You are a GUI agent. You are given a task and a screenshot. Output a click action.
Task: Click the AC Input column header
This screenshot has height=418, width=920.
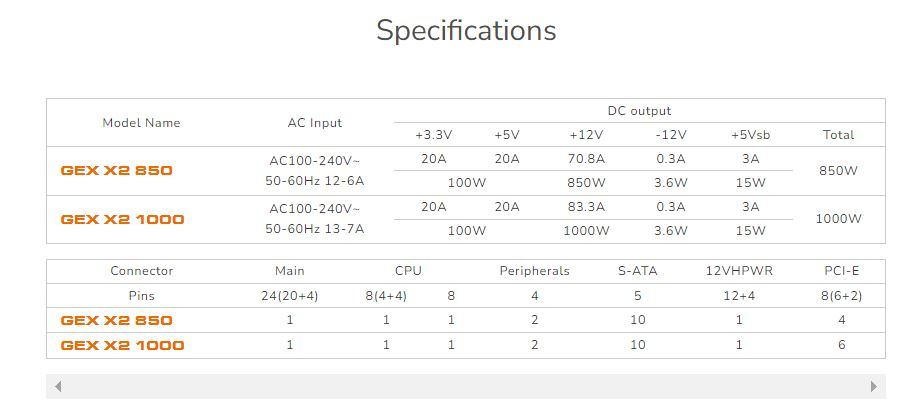314,123
